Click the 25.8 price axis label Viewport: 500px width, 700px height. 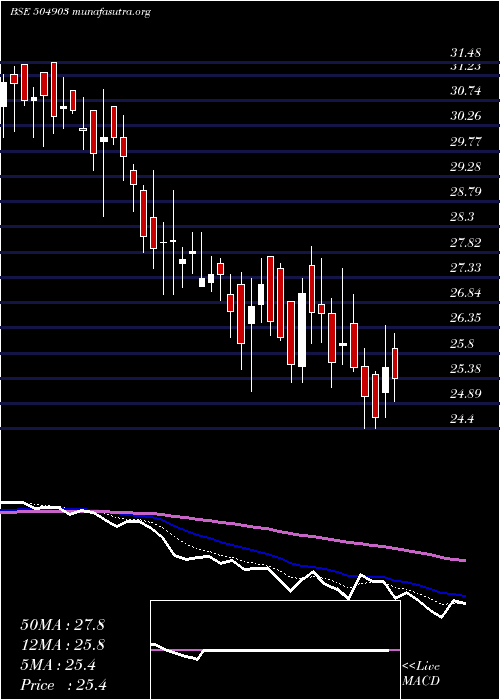coord(462,344)
